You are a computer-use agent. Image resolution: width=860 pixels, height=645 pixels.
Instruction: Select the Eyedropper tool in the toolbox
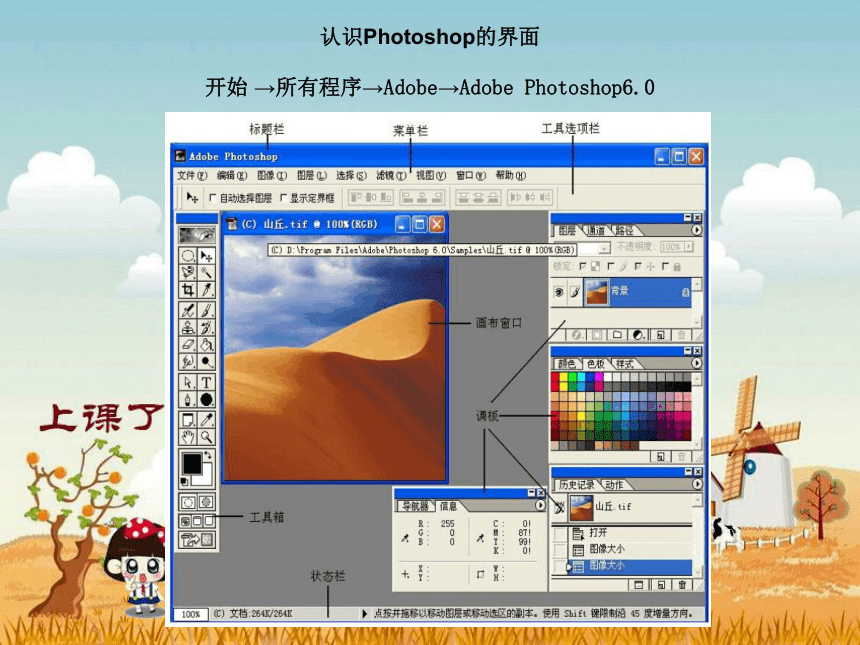pos(206,420)
